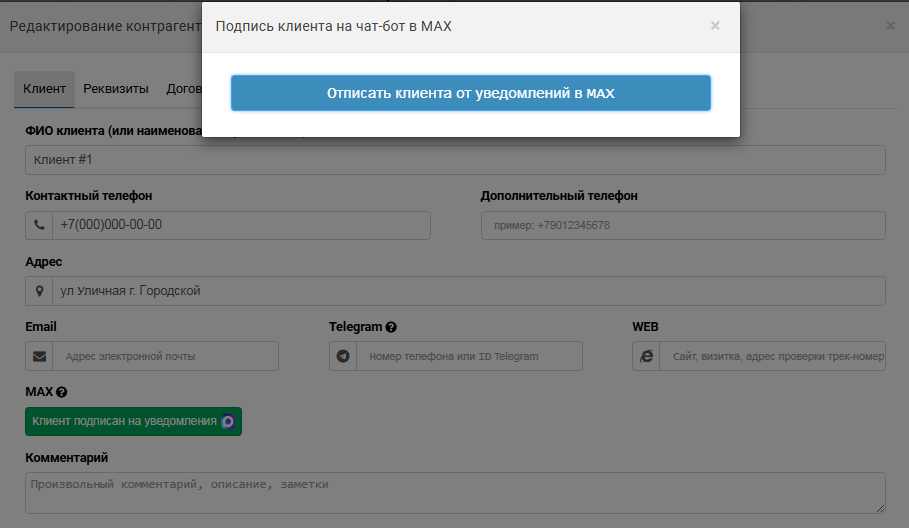This screenshot has height=528, width=909.
Task: Focus the Комментарий text area
Action: pos(455,493)
